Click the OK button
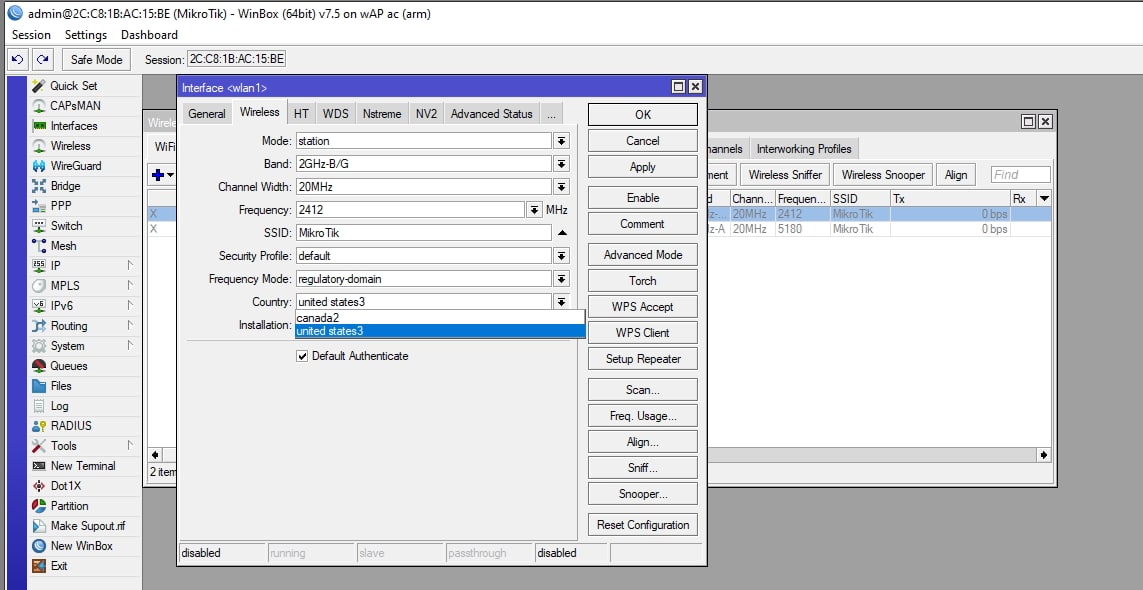 [642, 114]
